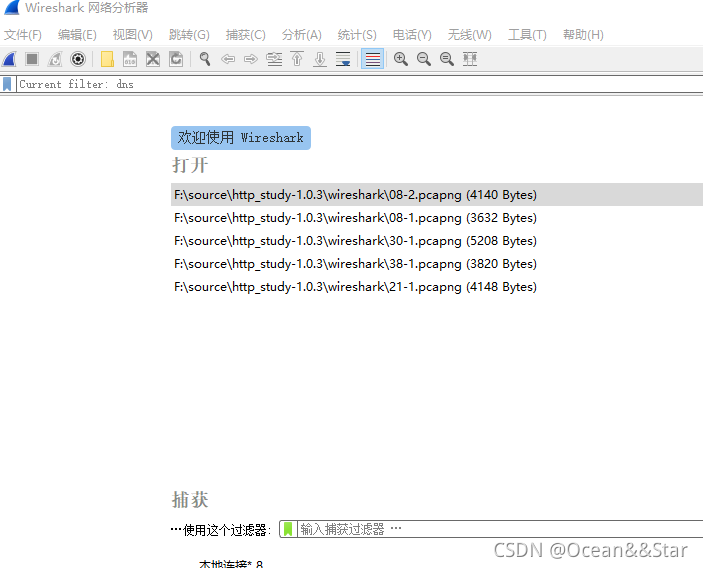This screenshot has height=568, width=703.
Task: Stop the running capture
Action: [32, 59]
